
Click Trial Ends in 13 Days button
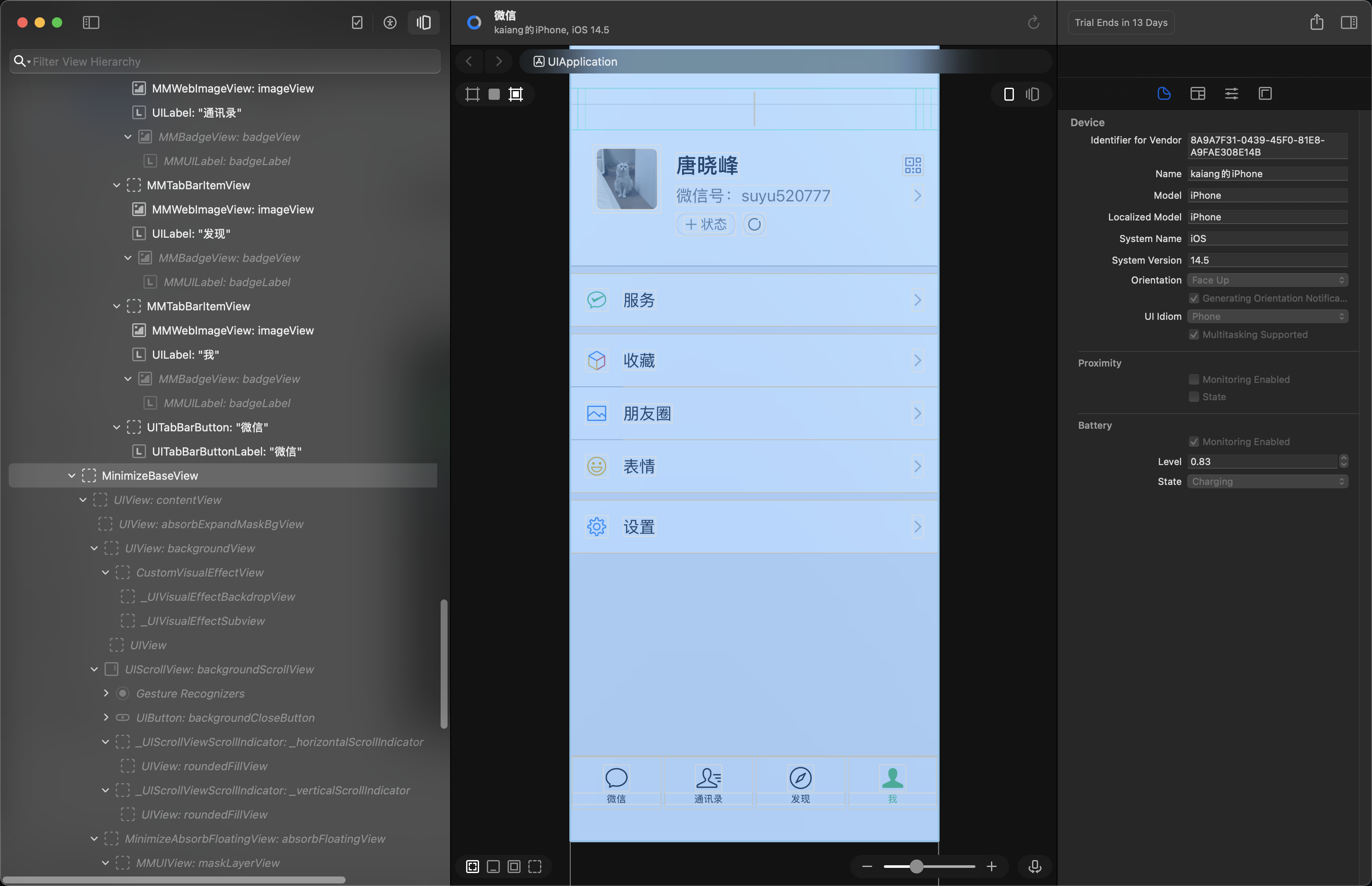[x=1121, y=22]
